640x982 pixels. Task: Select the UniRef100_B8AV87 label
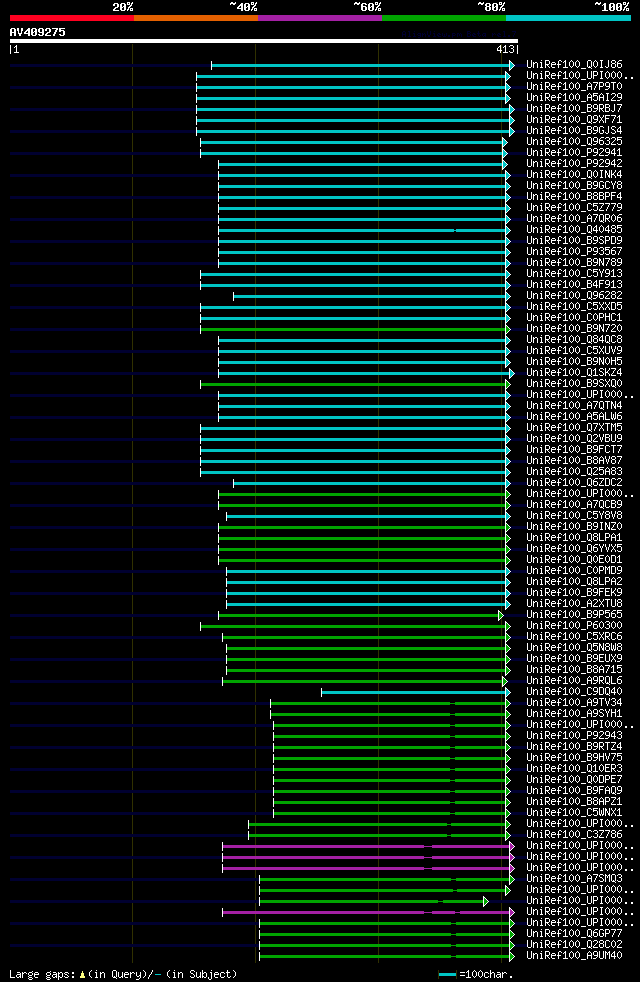(x=574, y=460)
